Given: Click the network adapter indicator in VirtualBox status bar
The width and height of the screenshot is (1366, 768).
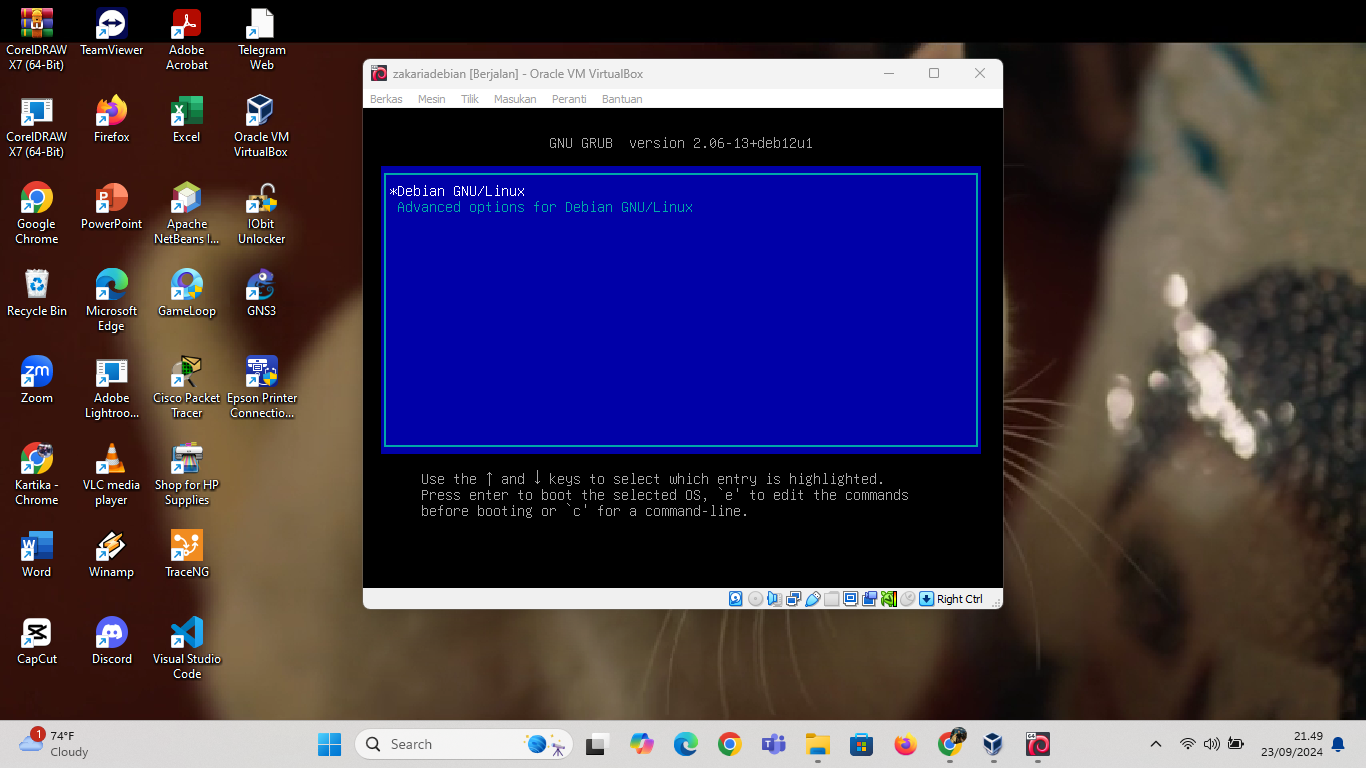Looking at the screenshot, I should (793, 599).
